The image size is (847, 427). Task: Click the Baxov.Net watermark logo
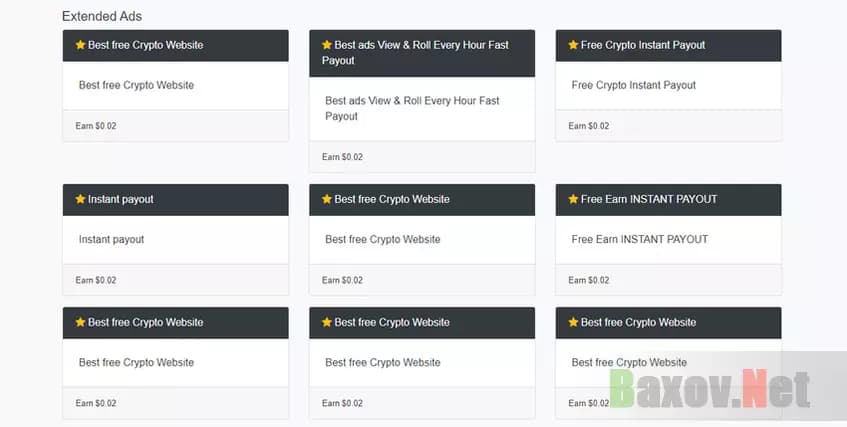(710, 391)
